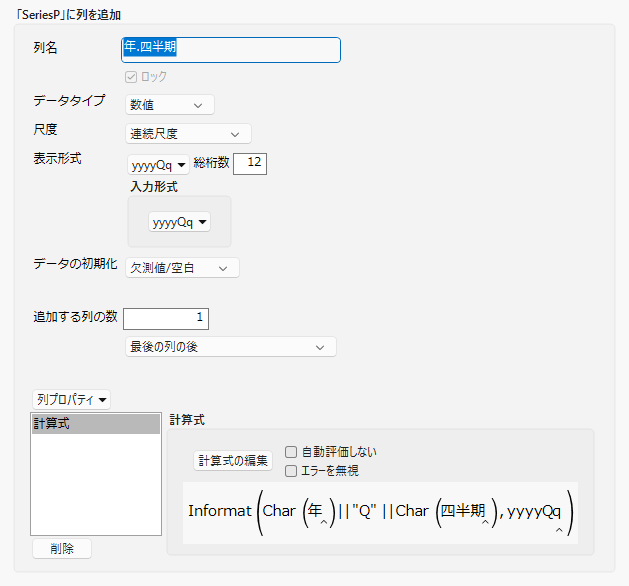Click the yyyyQq argument in the formula
Viewport: 629px width, 586px height.
[x=534, y=512]
